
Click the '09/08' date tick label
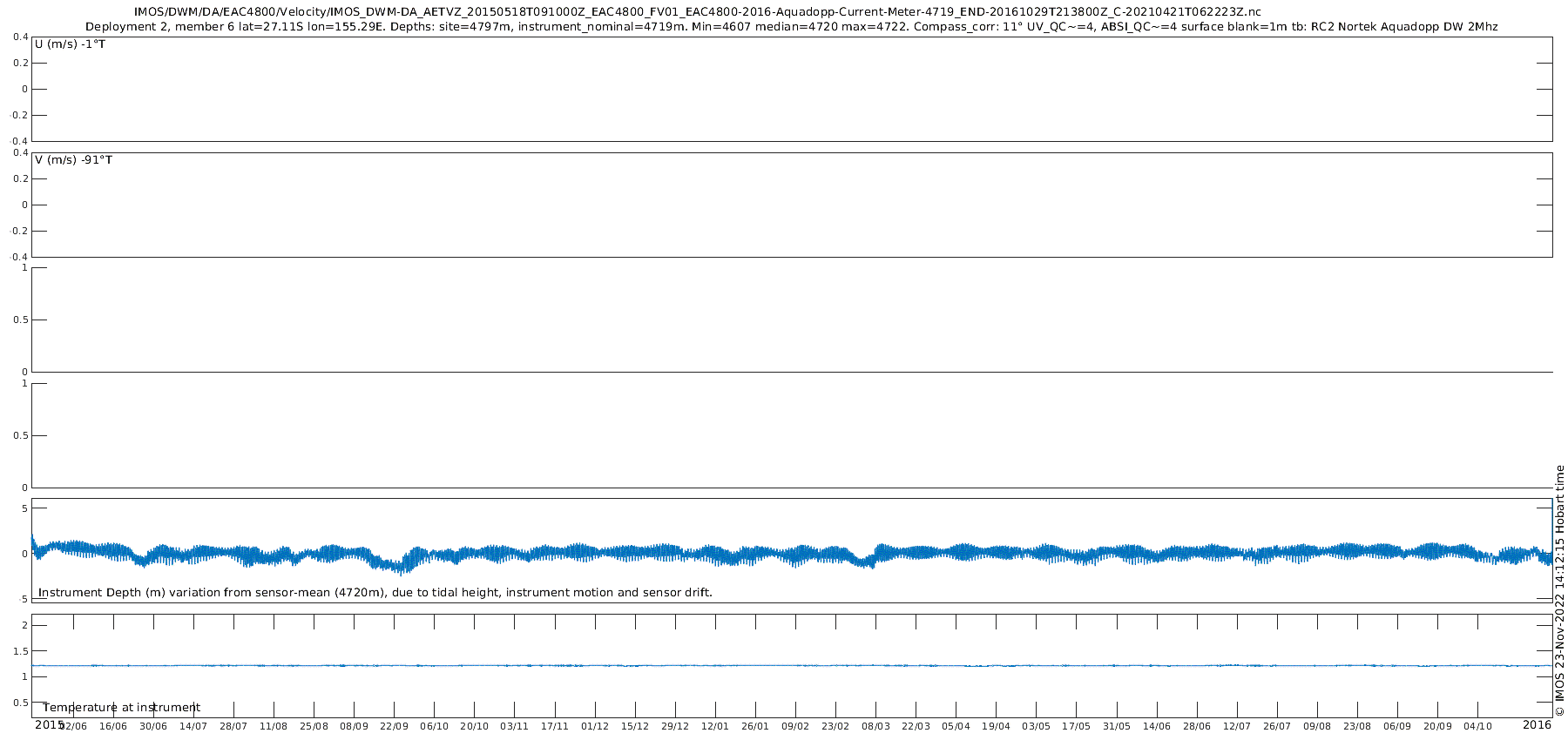[x=1317, y=726]
